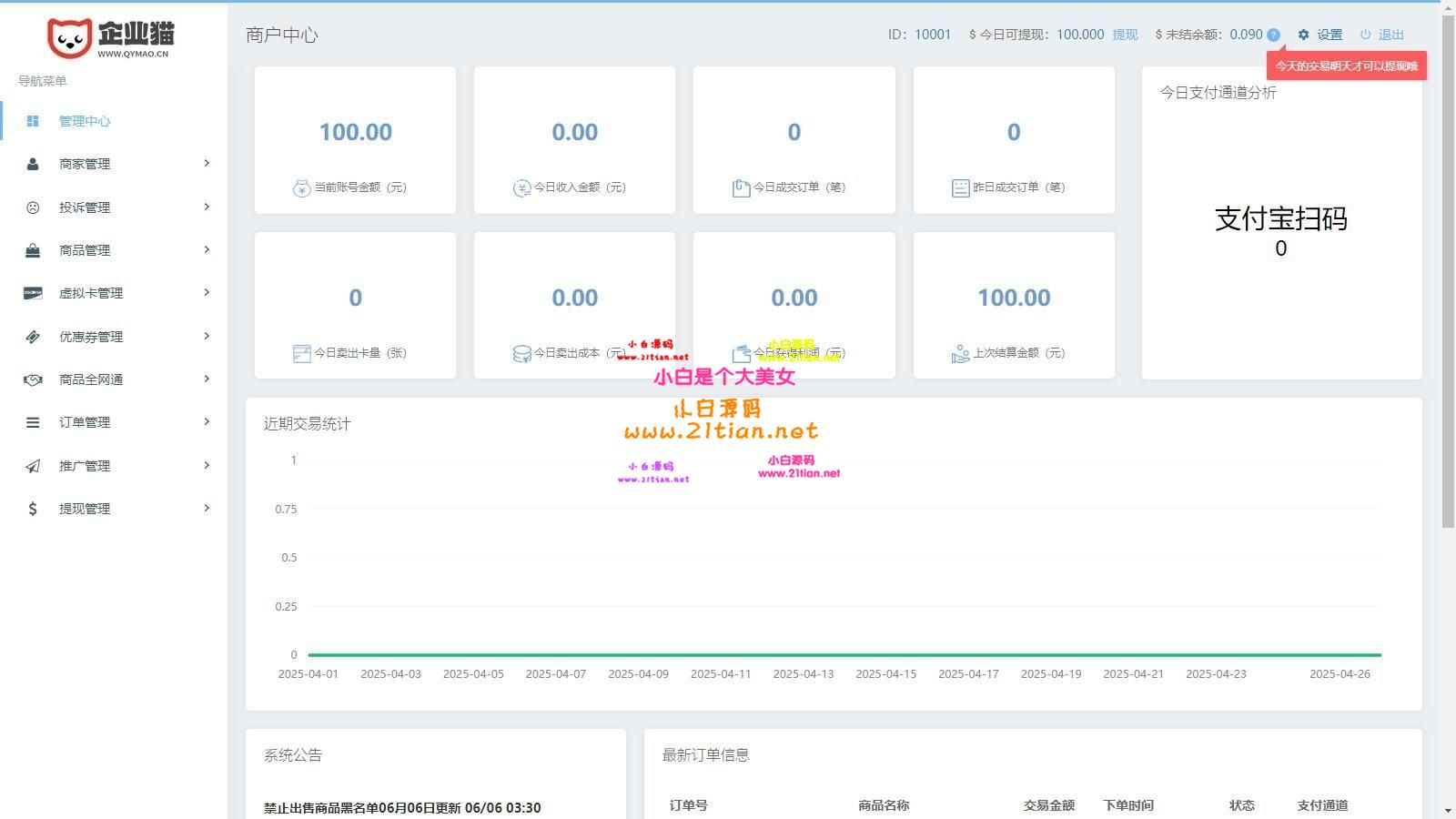Click the 商品全网通 handshake icon

[x=33, y=379]
